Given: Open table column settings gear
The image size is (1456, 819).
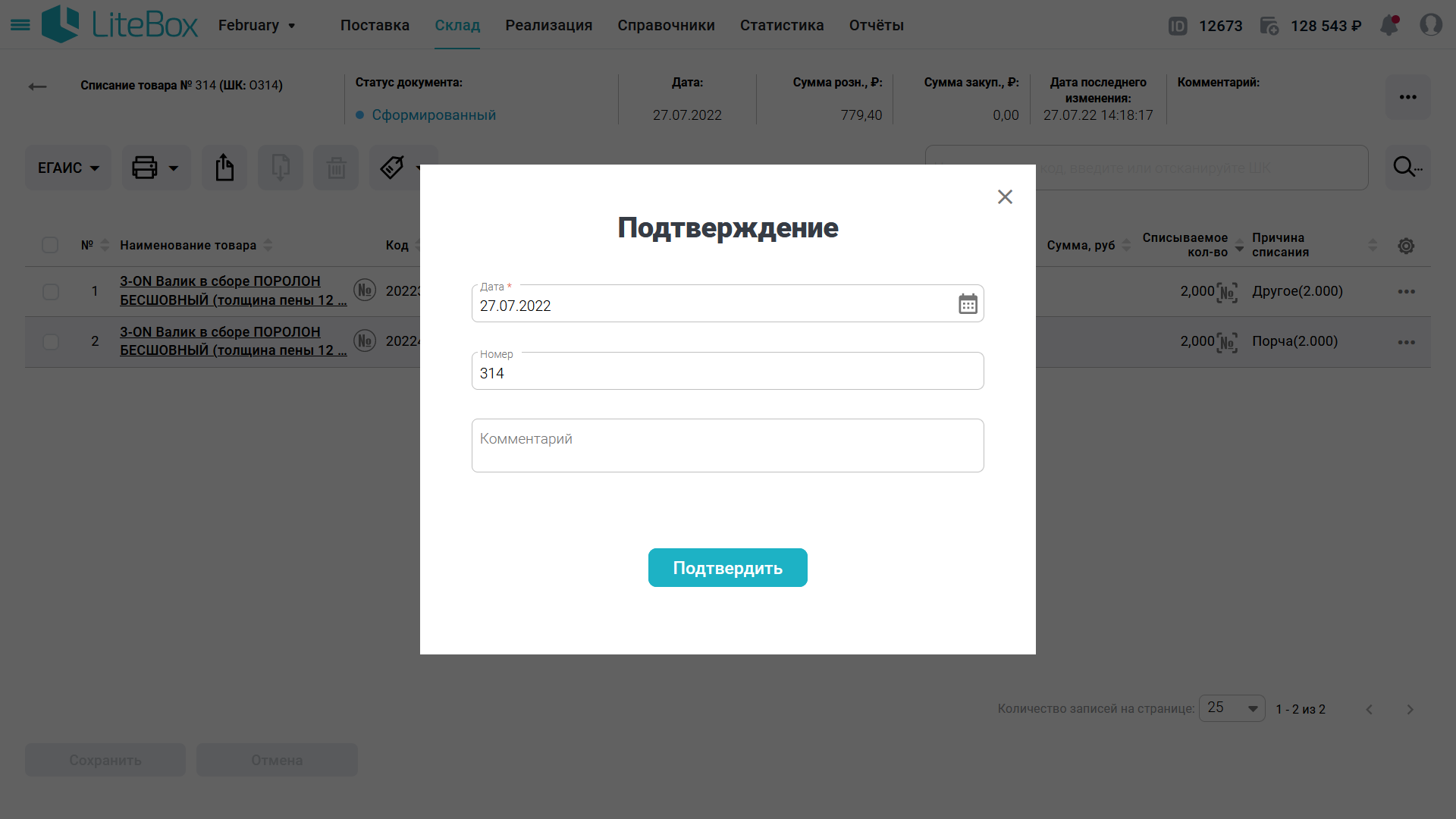Looking at the screenshot, I should pos(1406,246).
